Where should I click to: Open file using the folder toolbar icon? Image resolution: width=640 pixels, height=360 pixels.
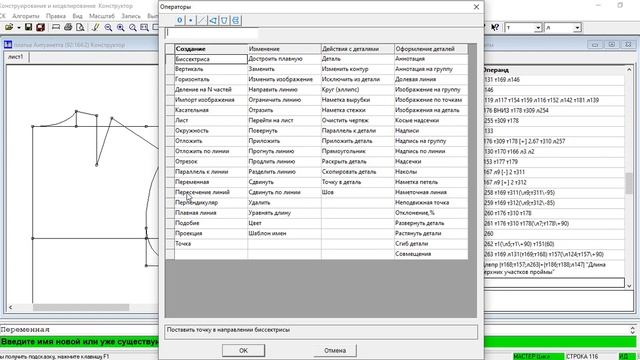[9, 27]
